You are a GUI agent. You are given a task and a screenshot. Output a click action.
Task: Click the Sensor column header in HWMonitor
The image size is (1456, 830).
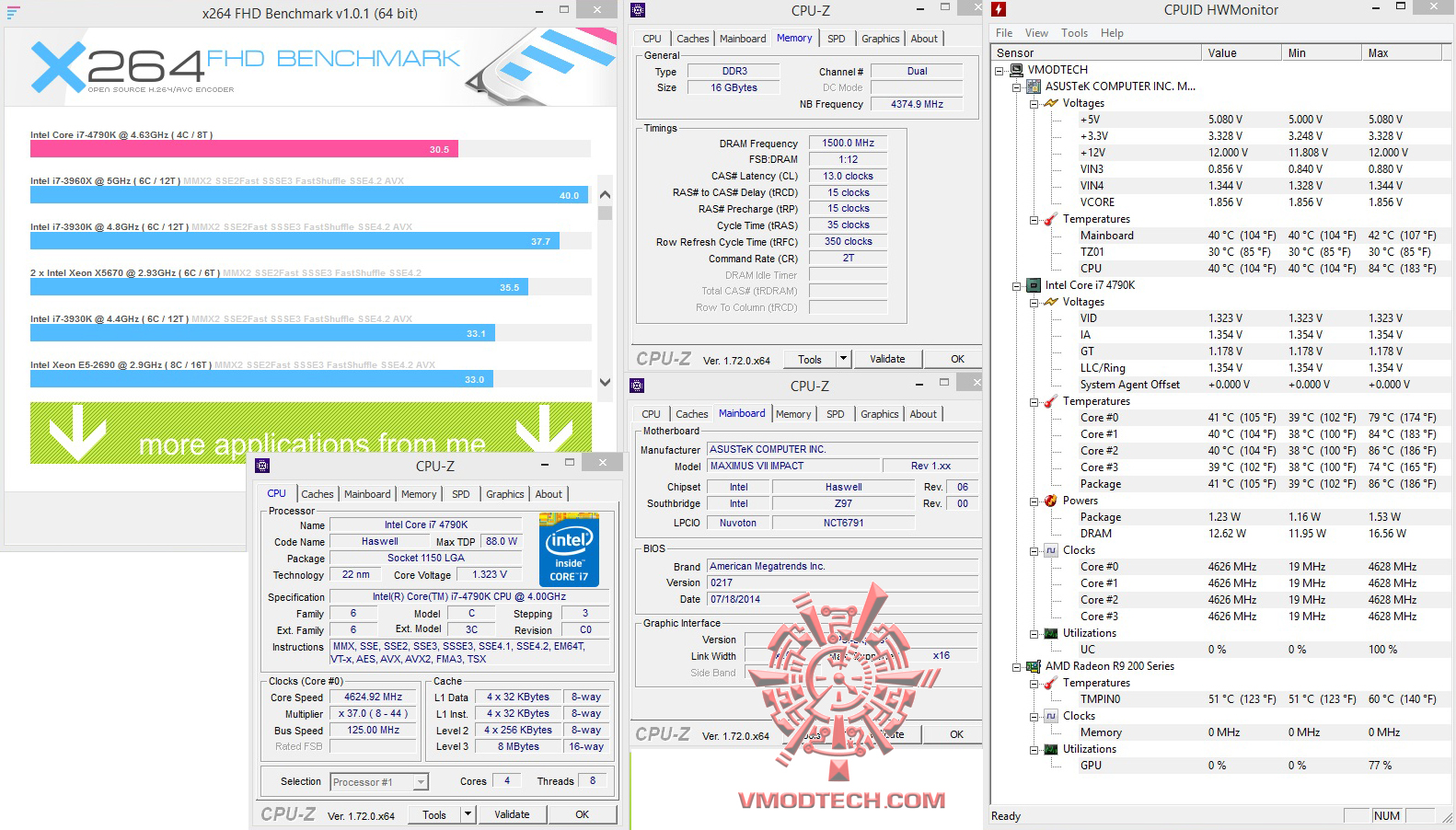point(1096,53)
